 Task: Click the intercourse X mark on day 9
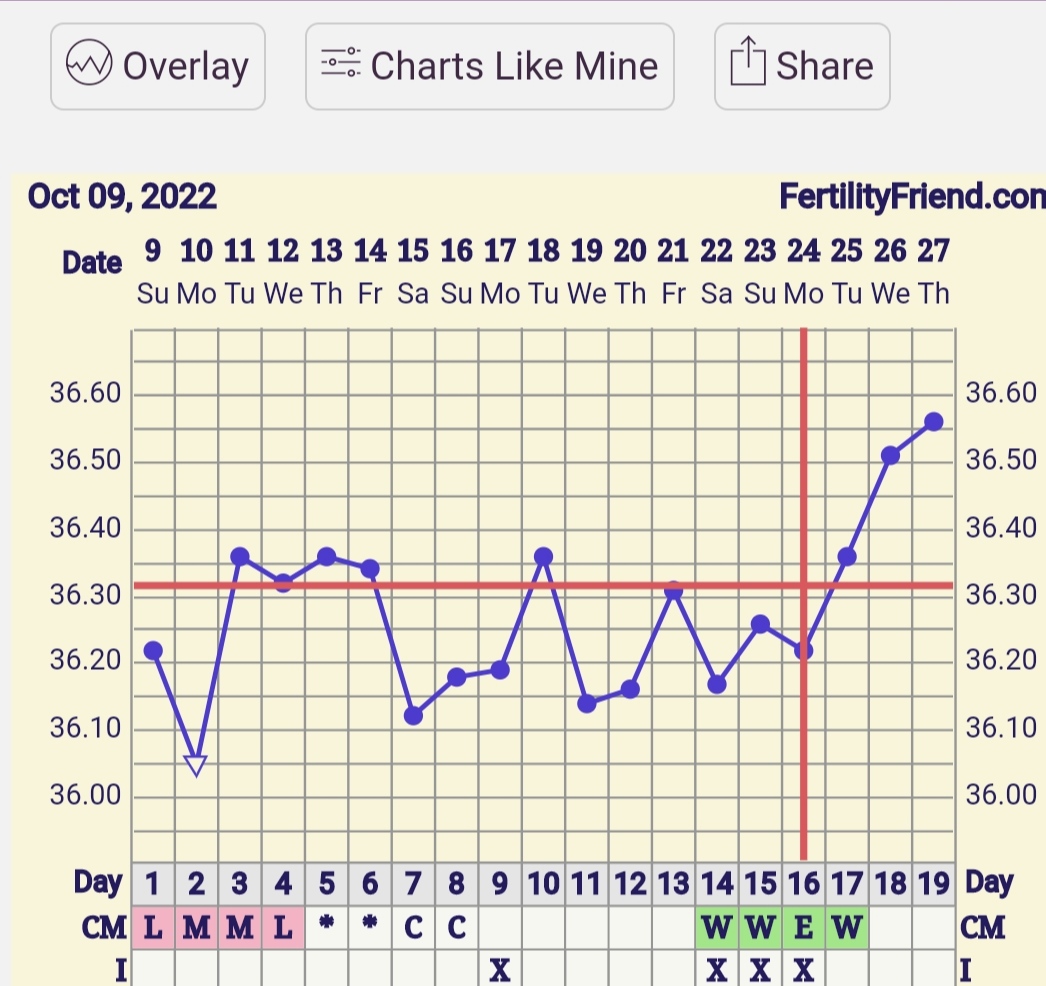pos(500,968)
